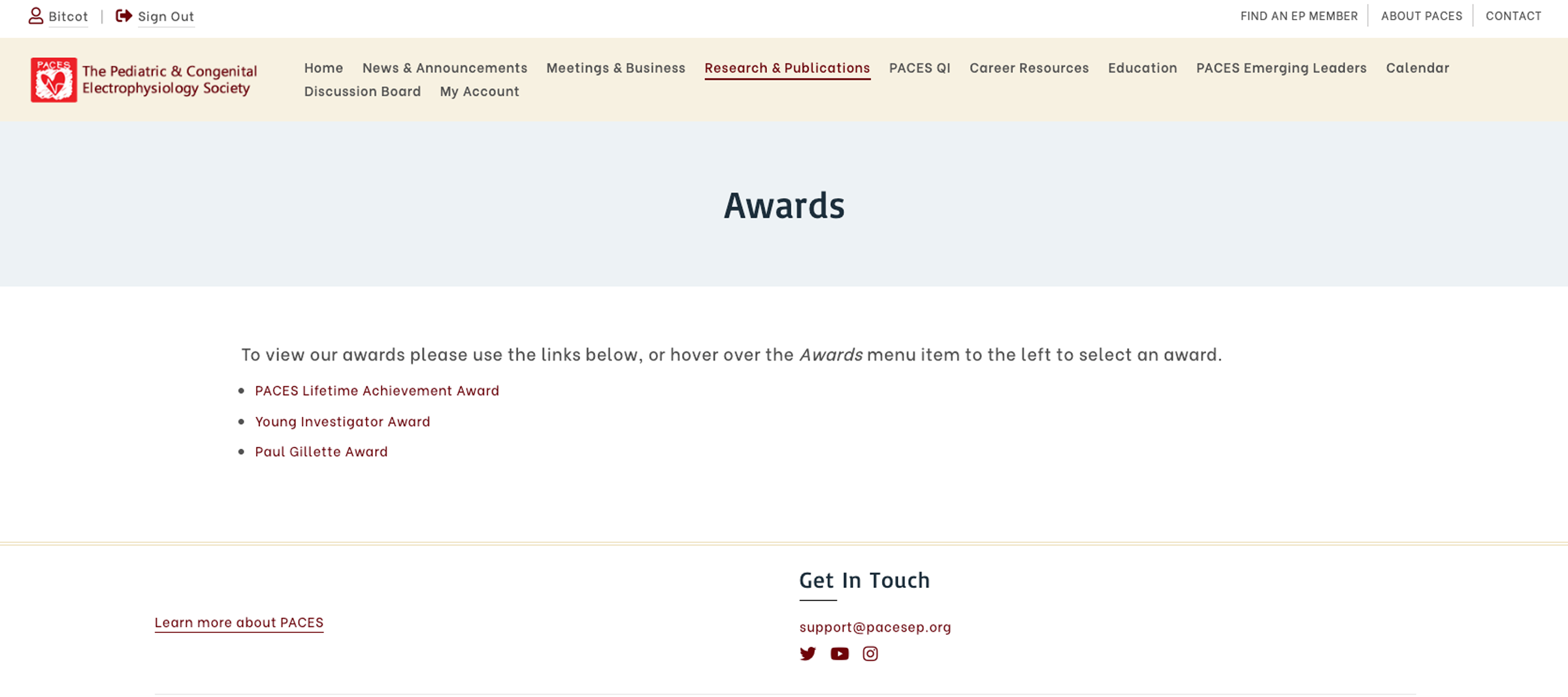Open Find an EP Member link
The width and height of the screenshot is (1568, 697).
1299,16
